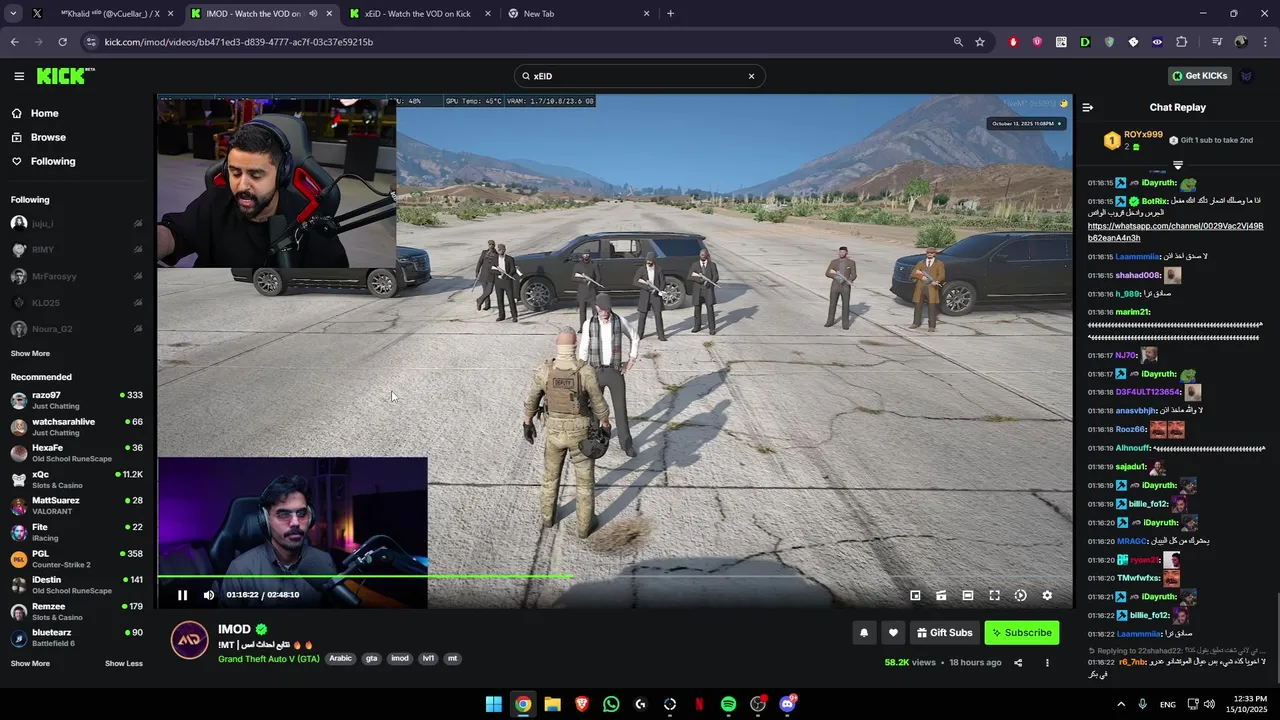This screenshot has width=1280, height=720.
Task: Open the IMOD channel avatar
Action: pos(190,640)
